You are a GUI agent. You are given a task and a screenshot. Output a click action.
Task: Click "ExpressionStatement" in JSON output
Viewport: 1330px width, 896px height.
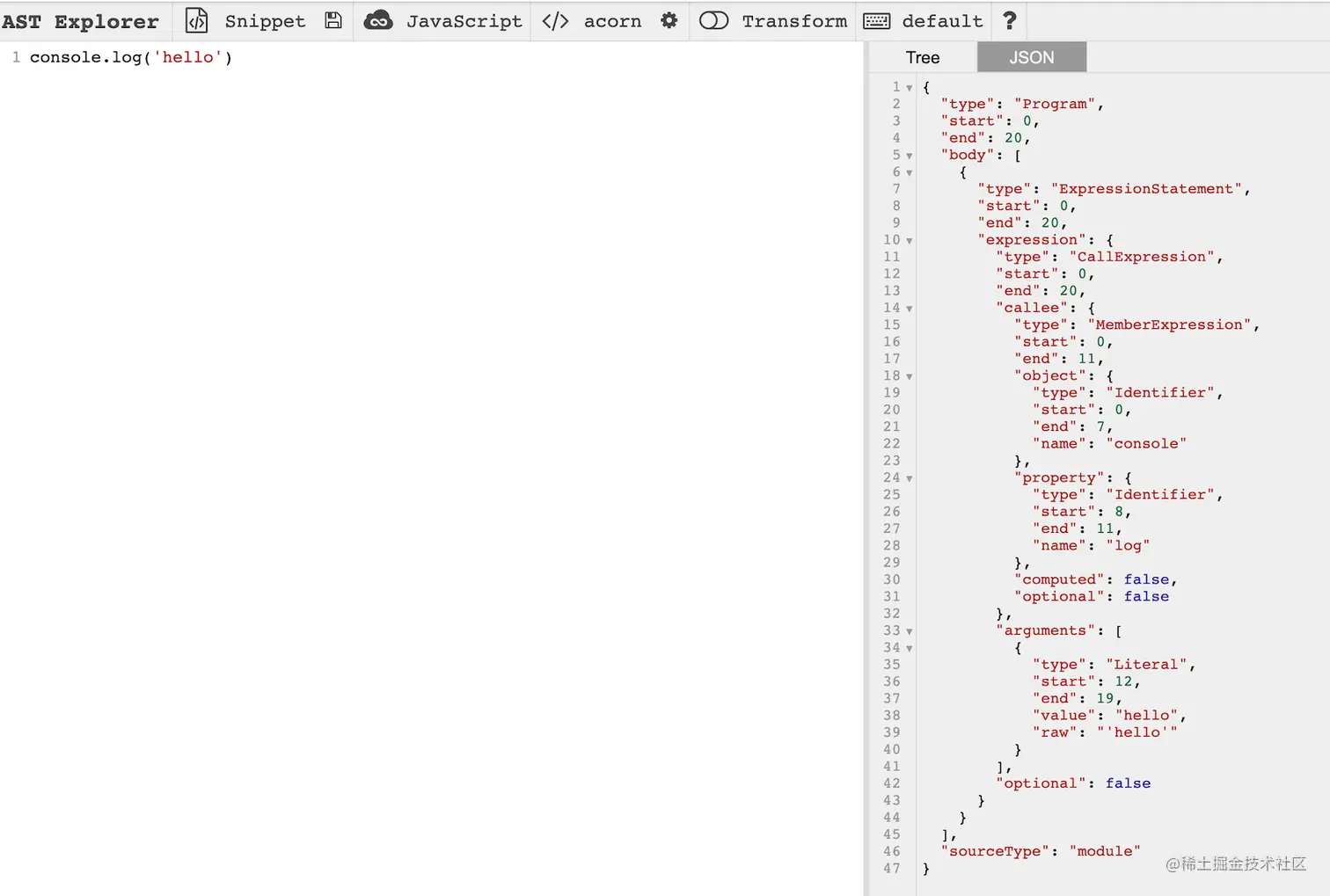[1146, 189]
